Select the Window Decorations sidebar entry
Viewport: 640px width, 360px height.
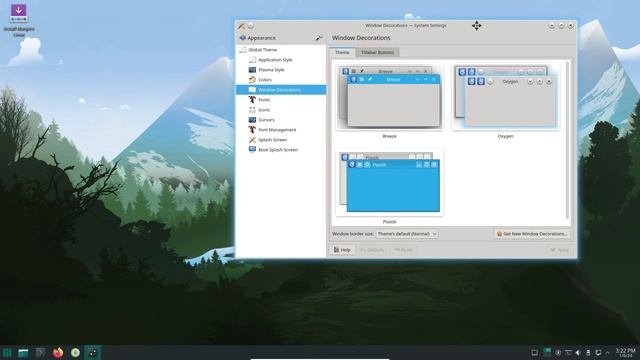pyautogui.click(x=281, y=90)
